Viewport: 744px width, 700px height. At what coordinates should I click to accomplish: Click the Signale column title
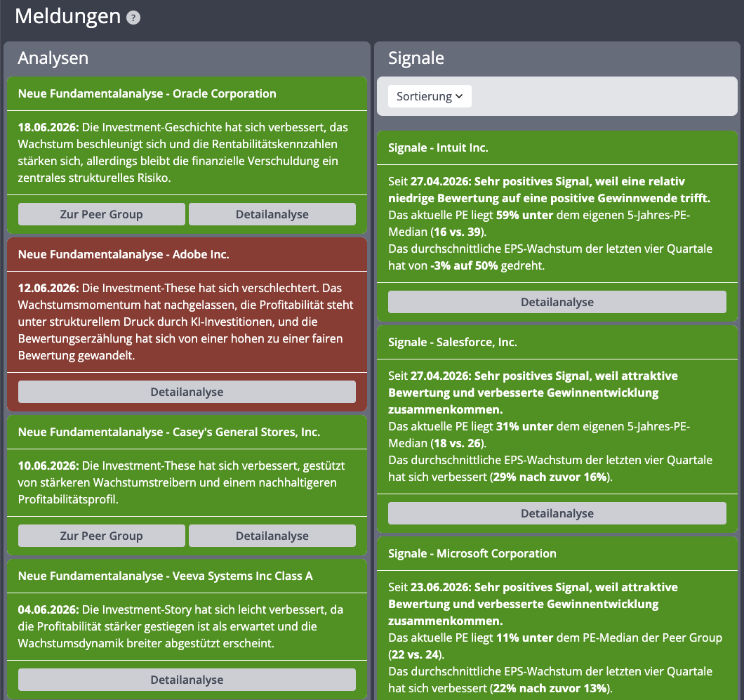[416, 58]
